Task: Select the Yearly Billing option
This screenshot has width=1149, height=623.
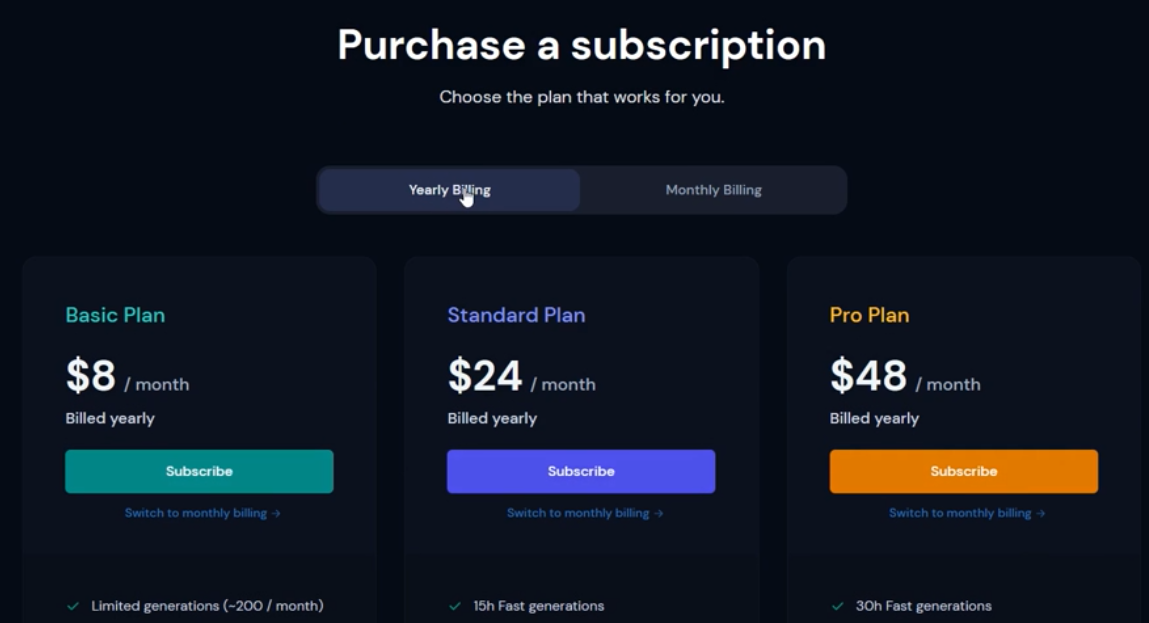Action: (x=449, y=190)
